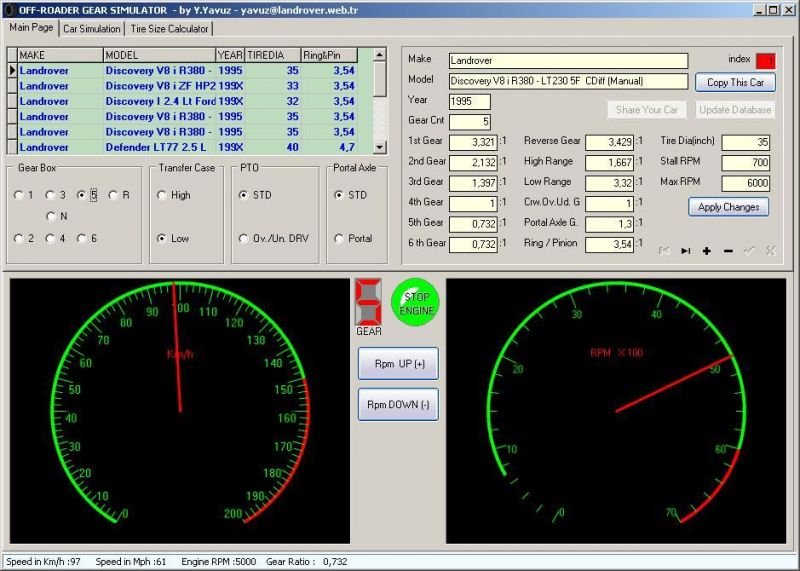Click Copy This Car button
Image resolution: width=800 pixels, height=571 pixels.
(735, 82)
